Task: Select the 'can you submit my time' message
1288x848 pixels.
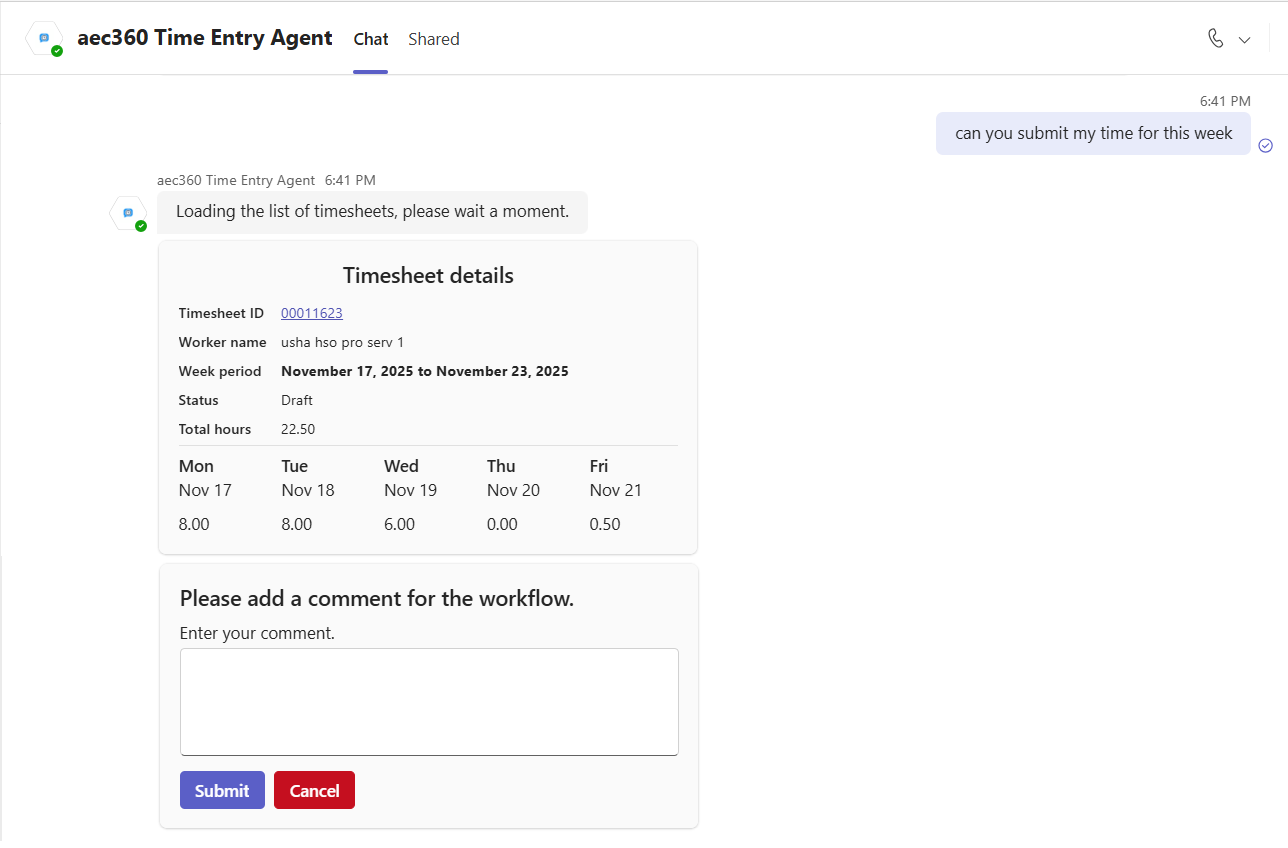Action: 1093,133
